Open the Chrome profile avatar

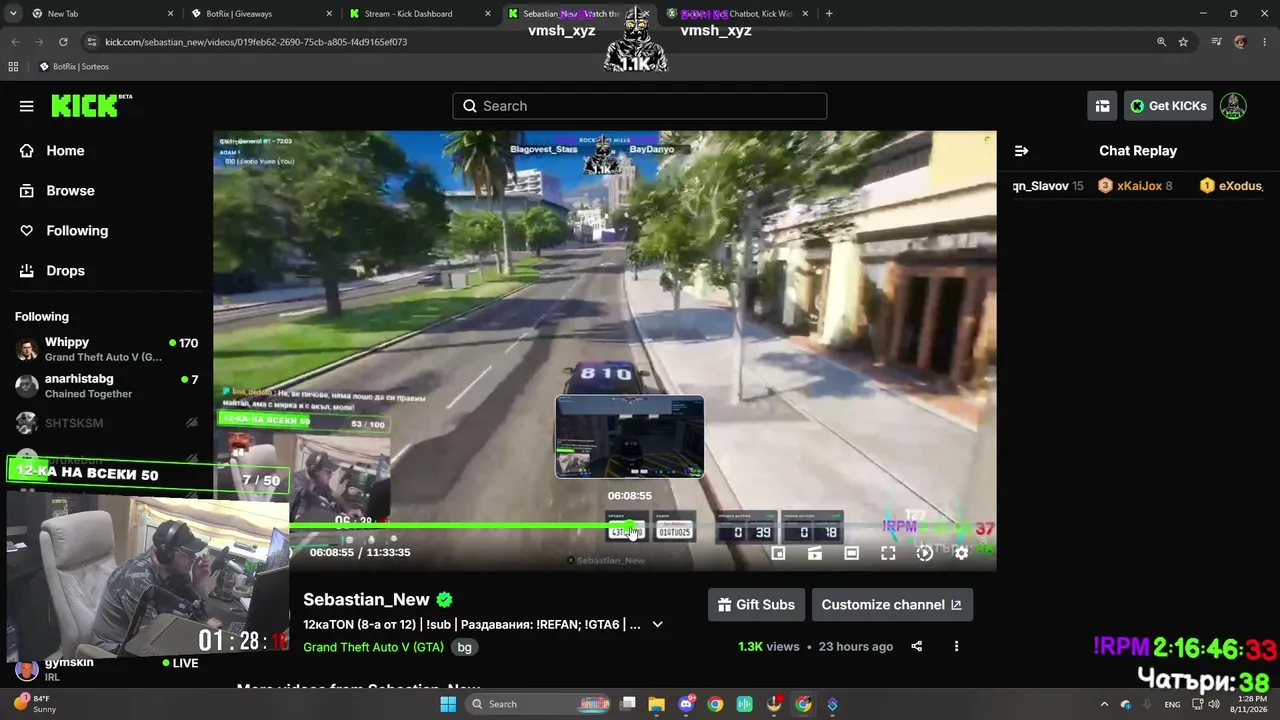coord(1240,42)
